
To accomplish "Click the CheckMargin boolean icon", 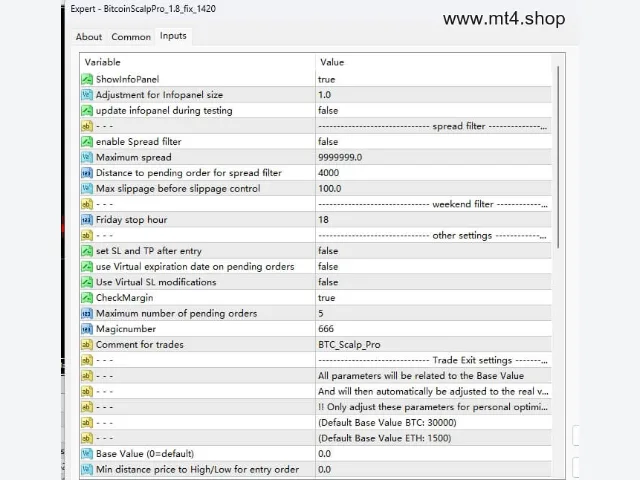I will pyautogui.click(x=87, y=298).
